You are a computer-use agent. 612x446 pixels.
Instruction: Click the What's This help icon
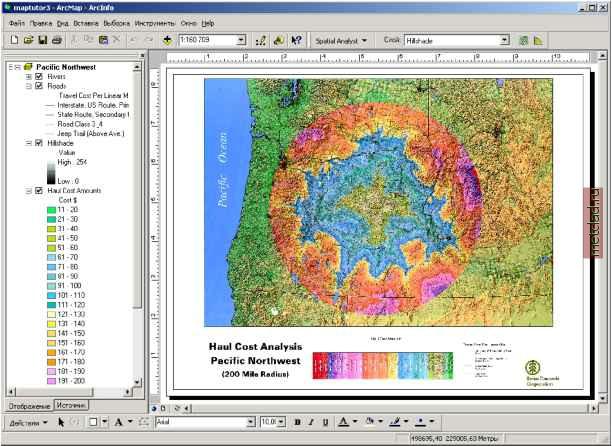pos(297,40)
